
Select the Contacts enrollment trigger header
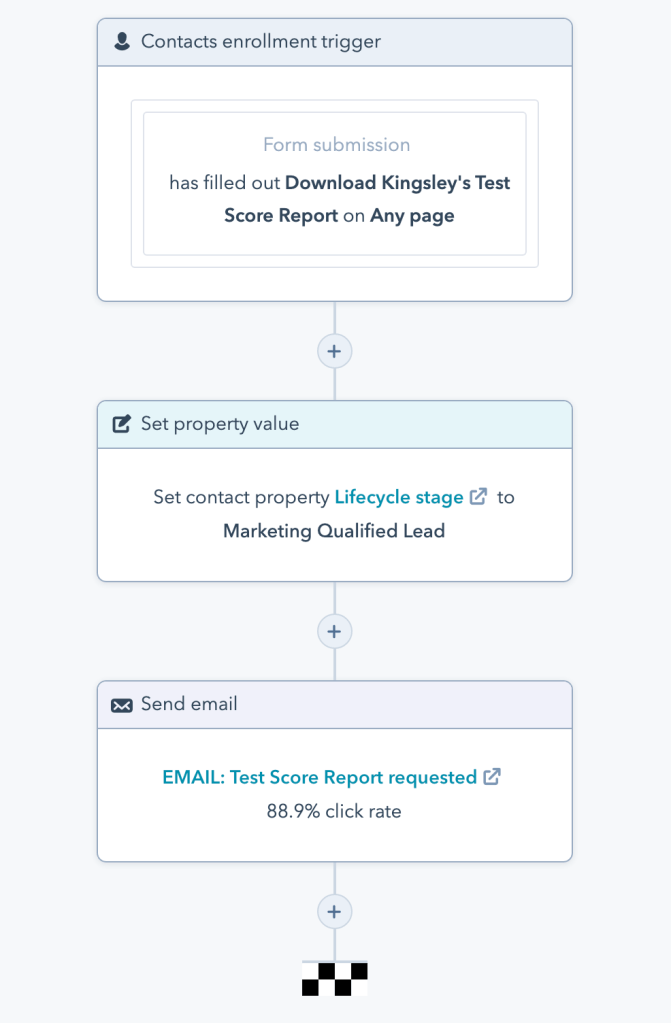coord(335,42)
